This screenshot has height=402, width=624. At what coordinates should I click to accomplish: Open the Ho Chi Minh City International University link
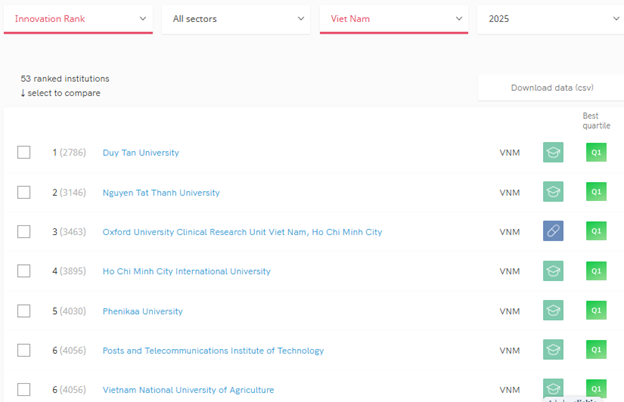pos(187,271)
